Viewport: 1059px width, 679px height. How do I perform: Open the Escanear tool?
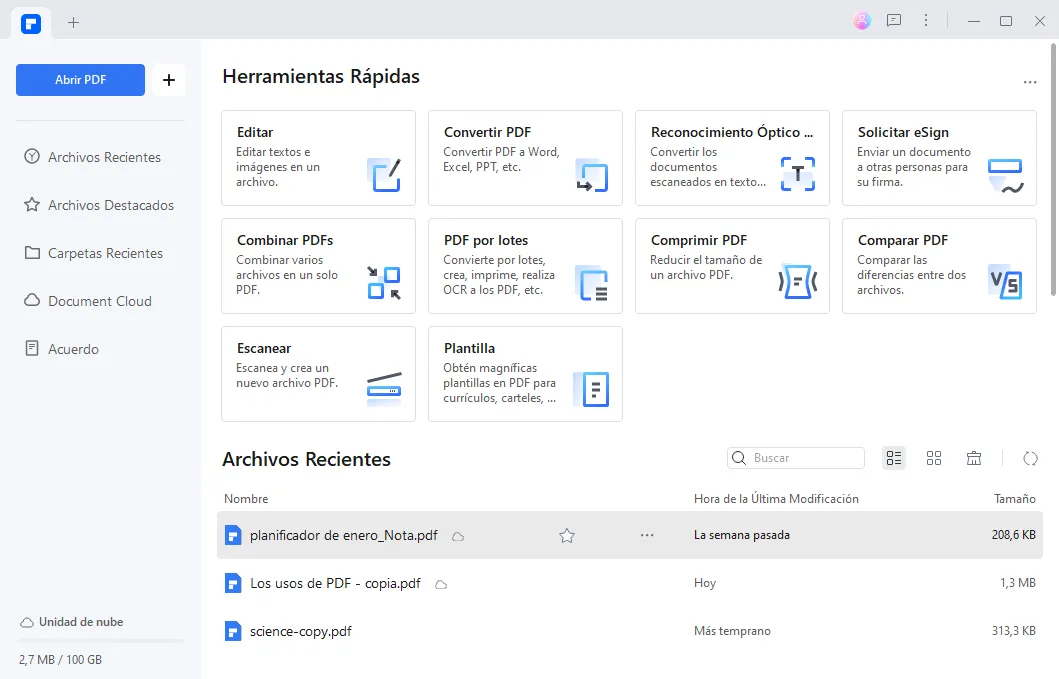[318, 374]
